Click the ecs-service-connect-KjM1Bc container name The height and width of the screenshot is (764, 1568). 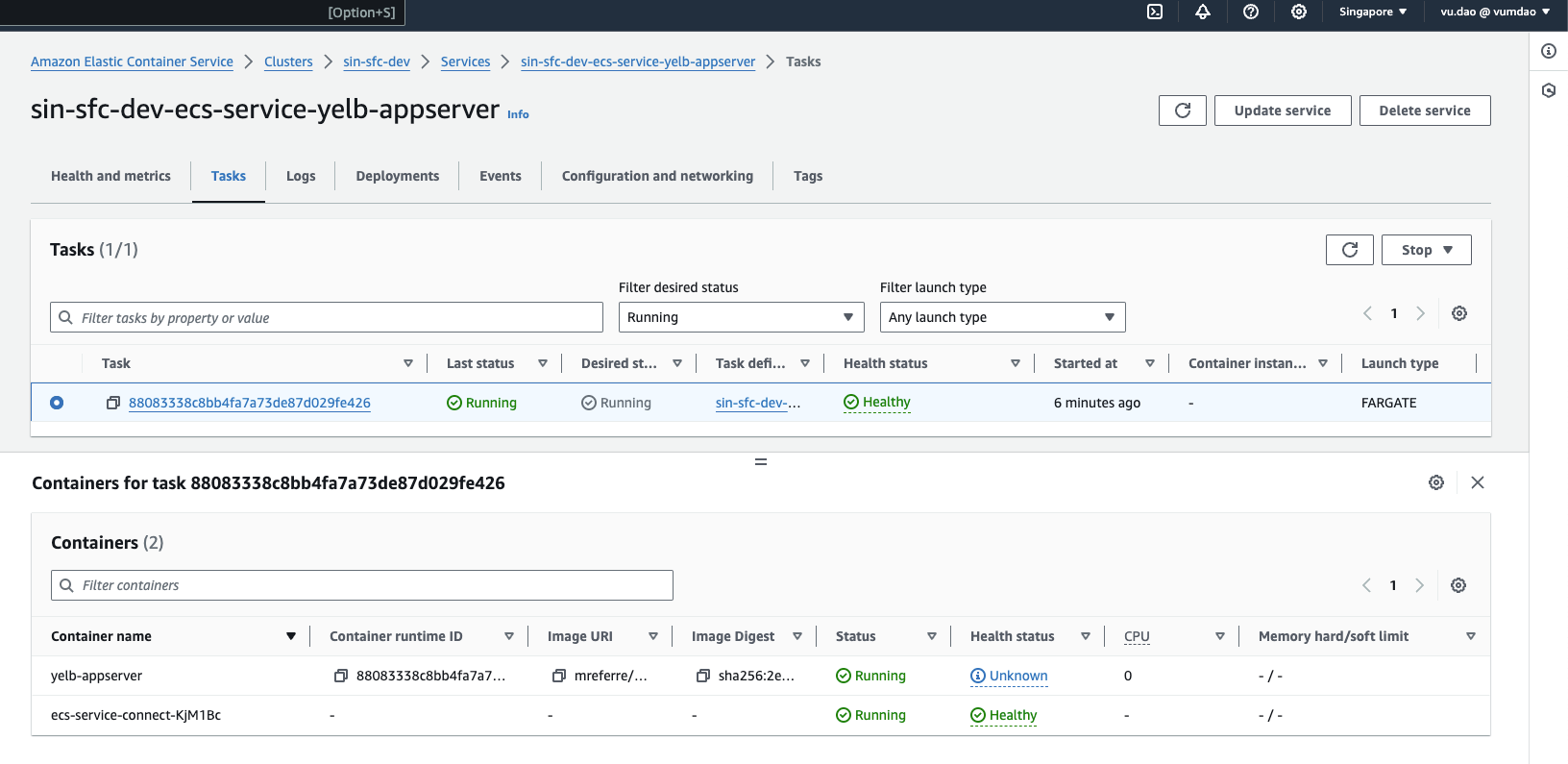(135, 715)
